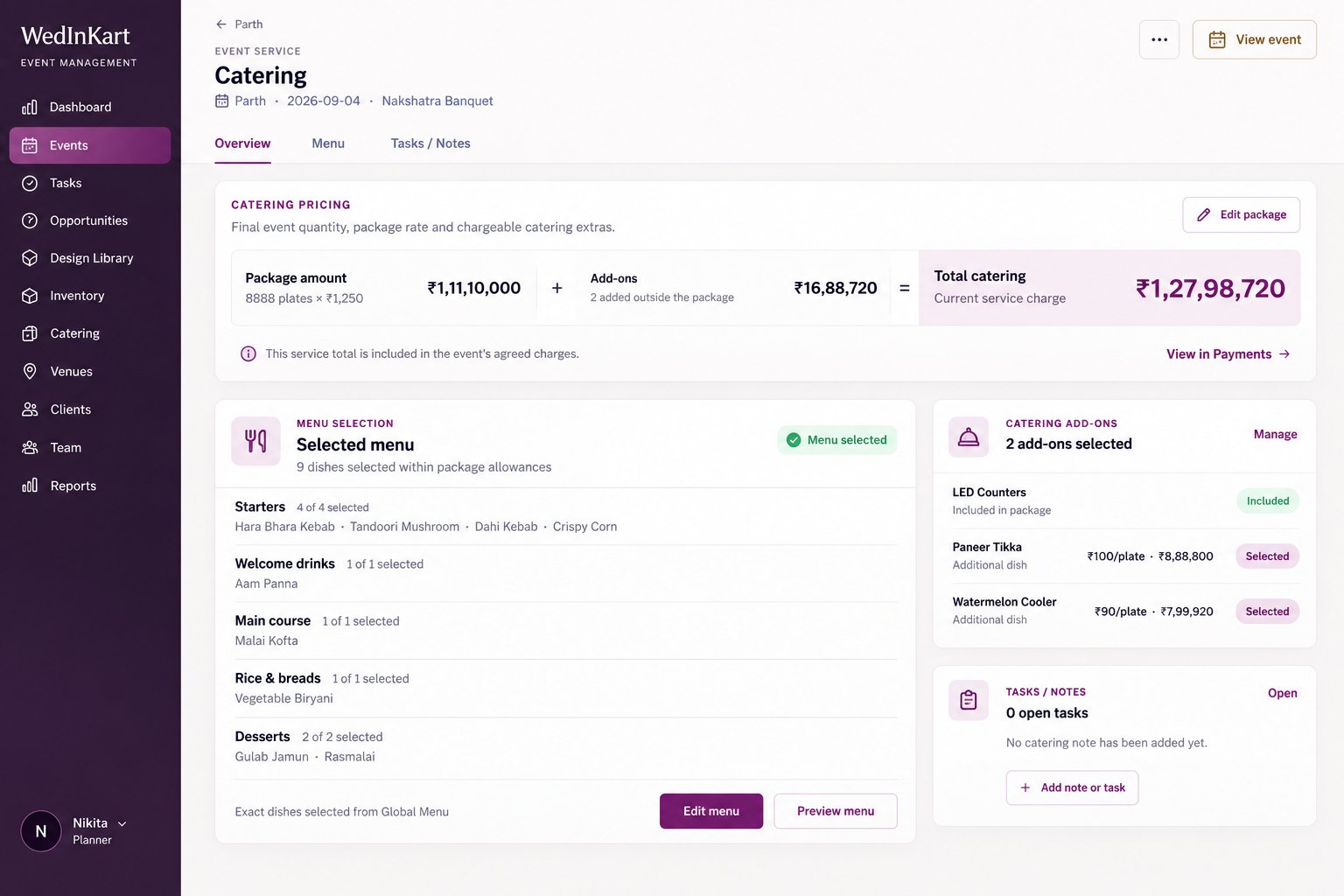
Task: Click the Preview menu button
Action: coord(836,811)
